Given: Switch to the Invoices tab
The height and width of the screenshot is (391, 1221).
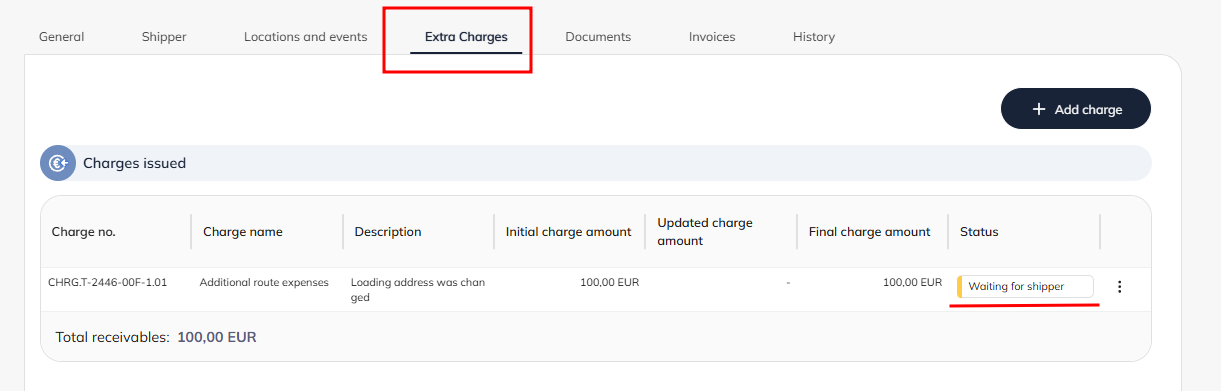Looking at the screenshot, I should (712, 37).
